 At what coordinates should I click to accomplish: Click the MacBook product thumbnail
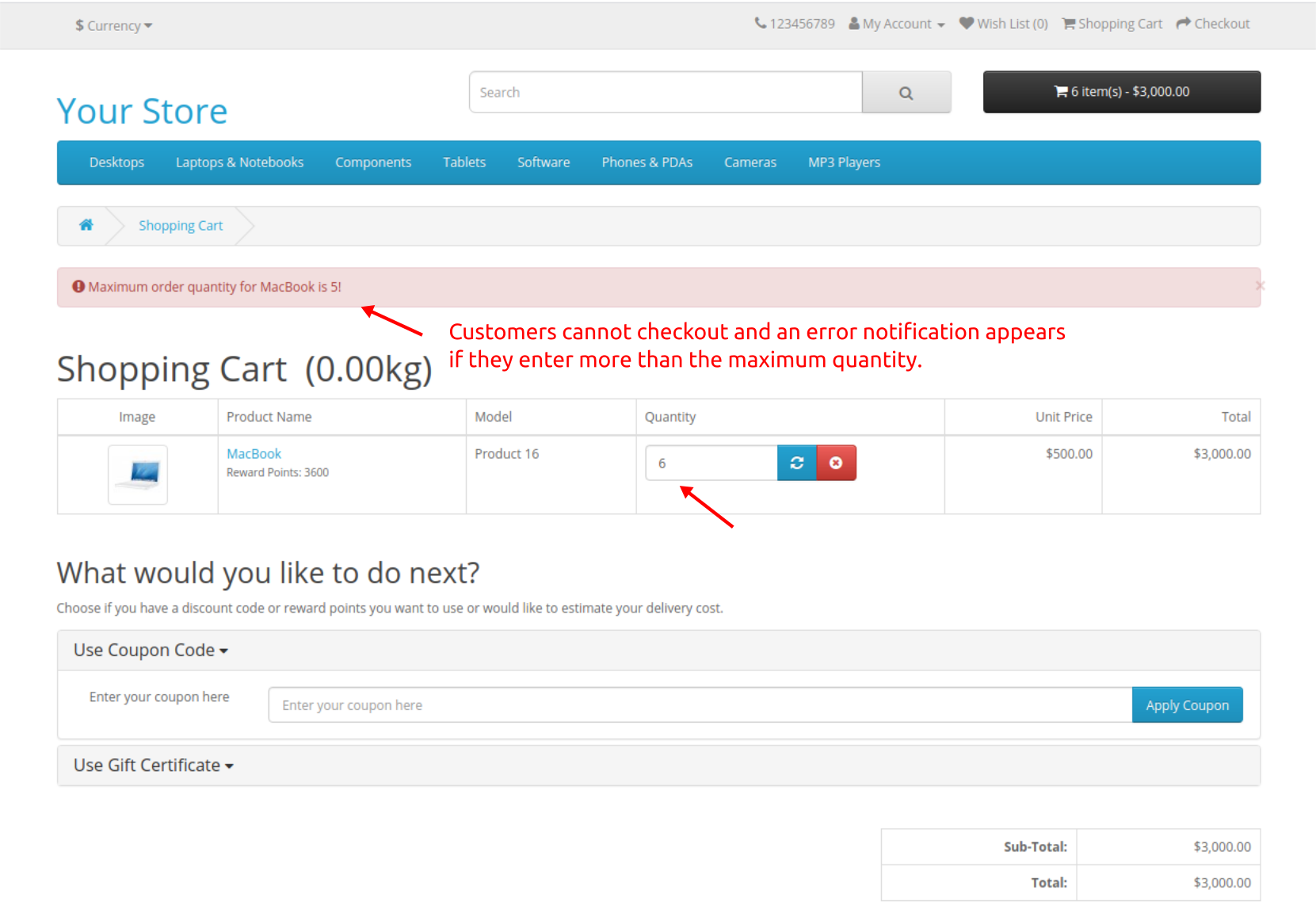tap(138, 474)
